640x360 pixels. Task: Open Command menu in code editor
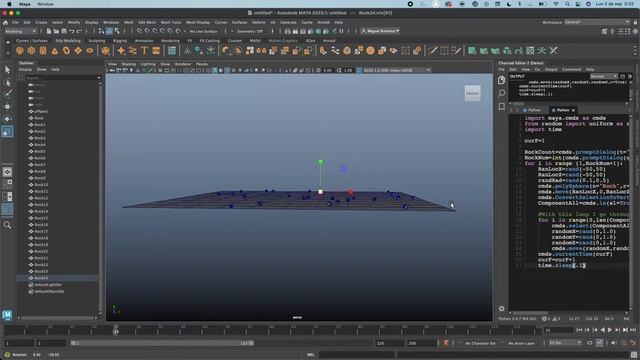(571, 69)
